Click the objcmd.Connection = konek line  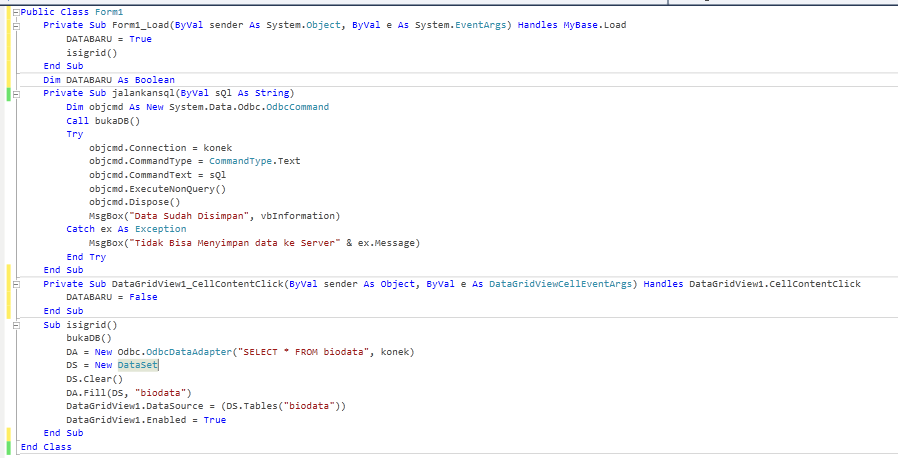click(160, 148)
